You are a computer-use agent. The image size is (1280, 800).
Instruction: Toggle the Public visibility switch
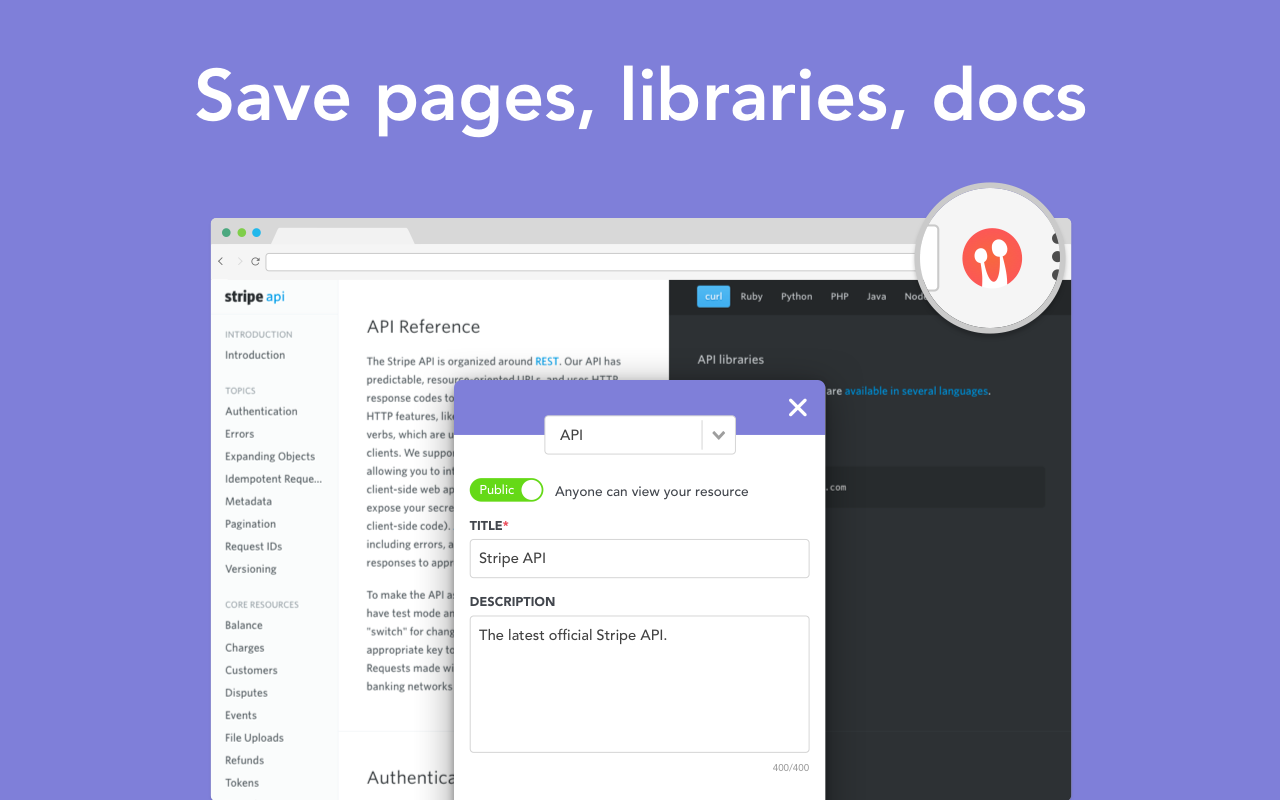[x=506, y=490]
